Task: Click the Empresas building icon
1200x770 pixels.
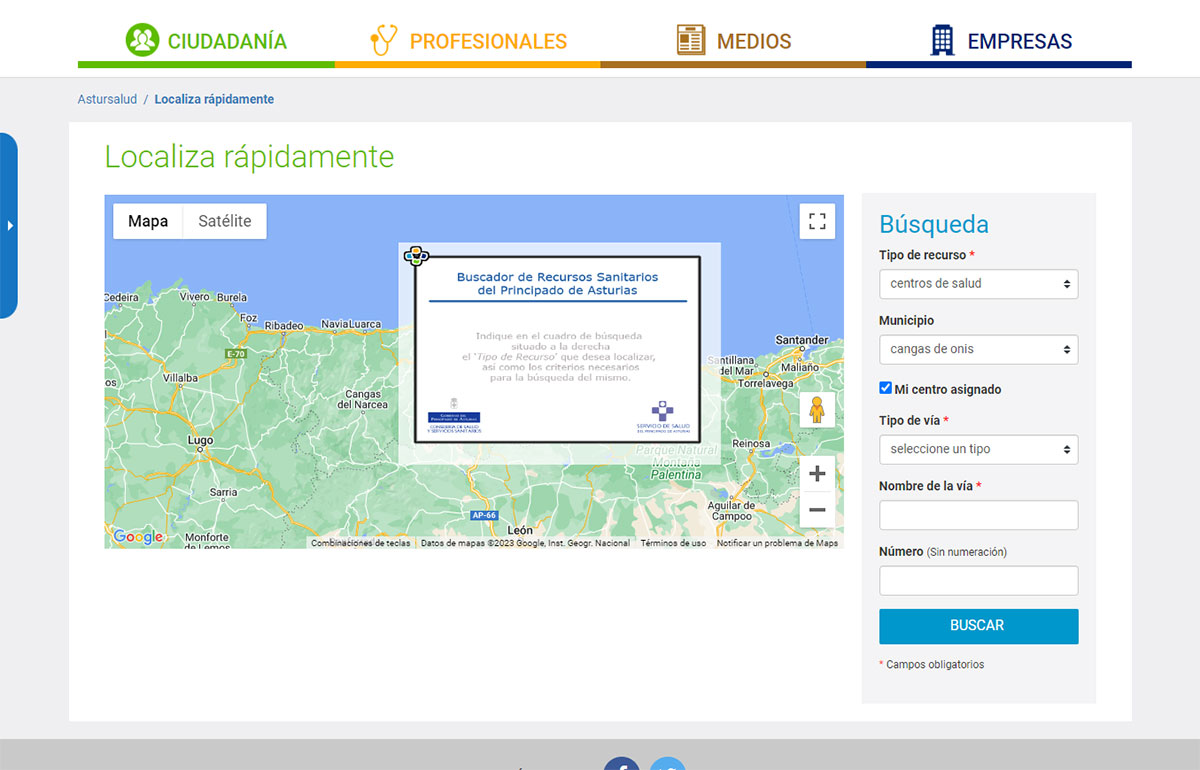Action: [942, 41]
